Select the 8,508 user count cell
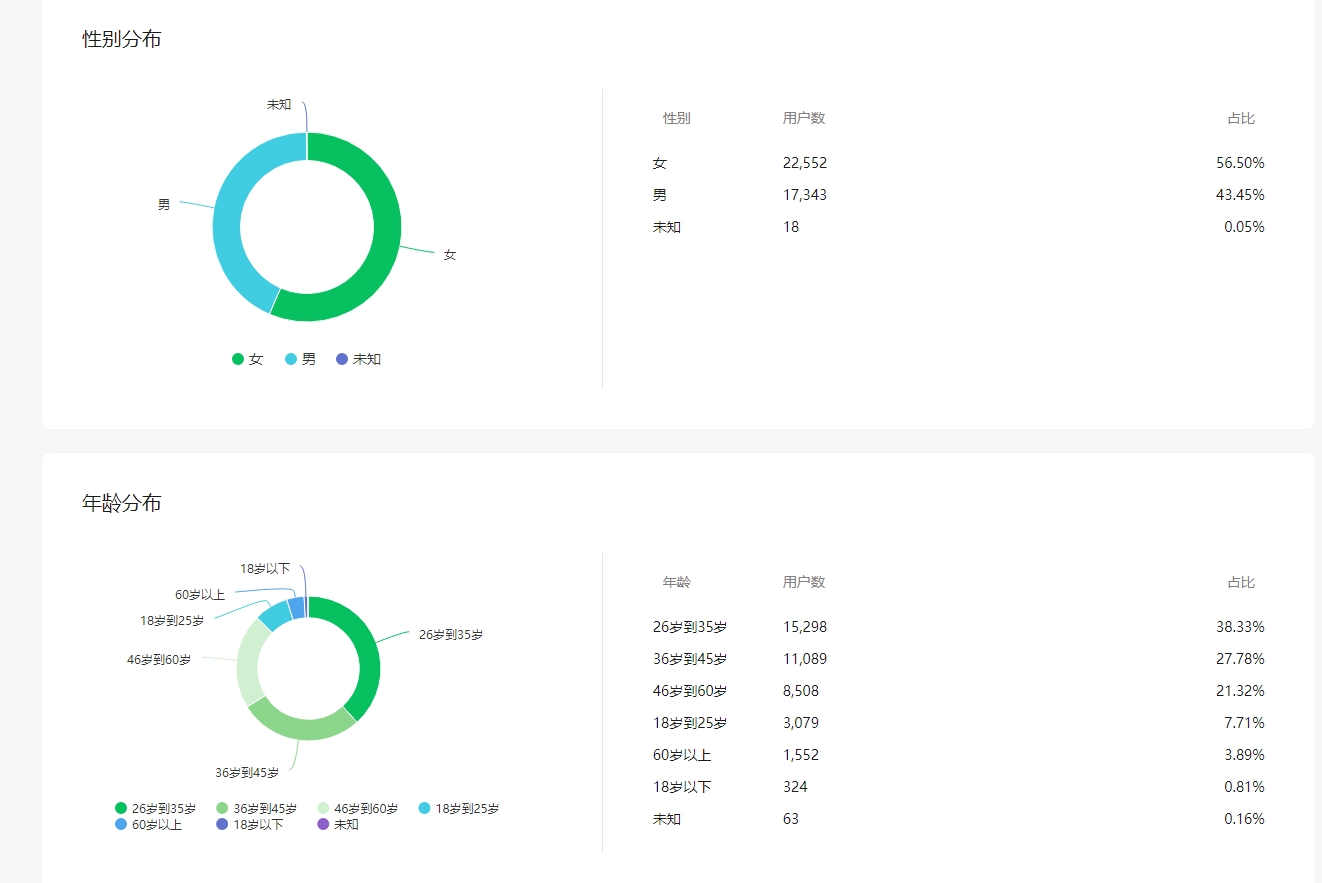This screenshot has height=883, width=1322. point(801,691)
